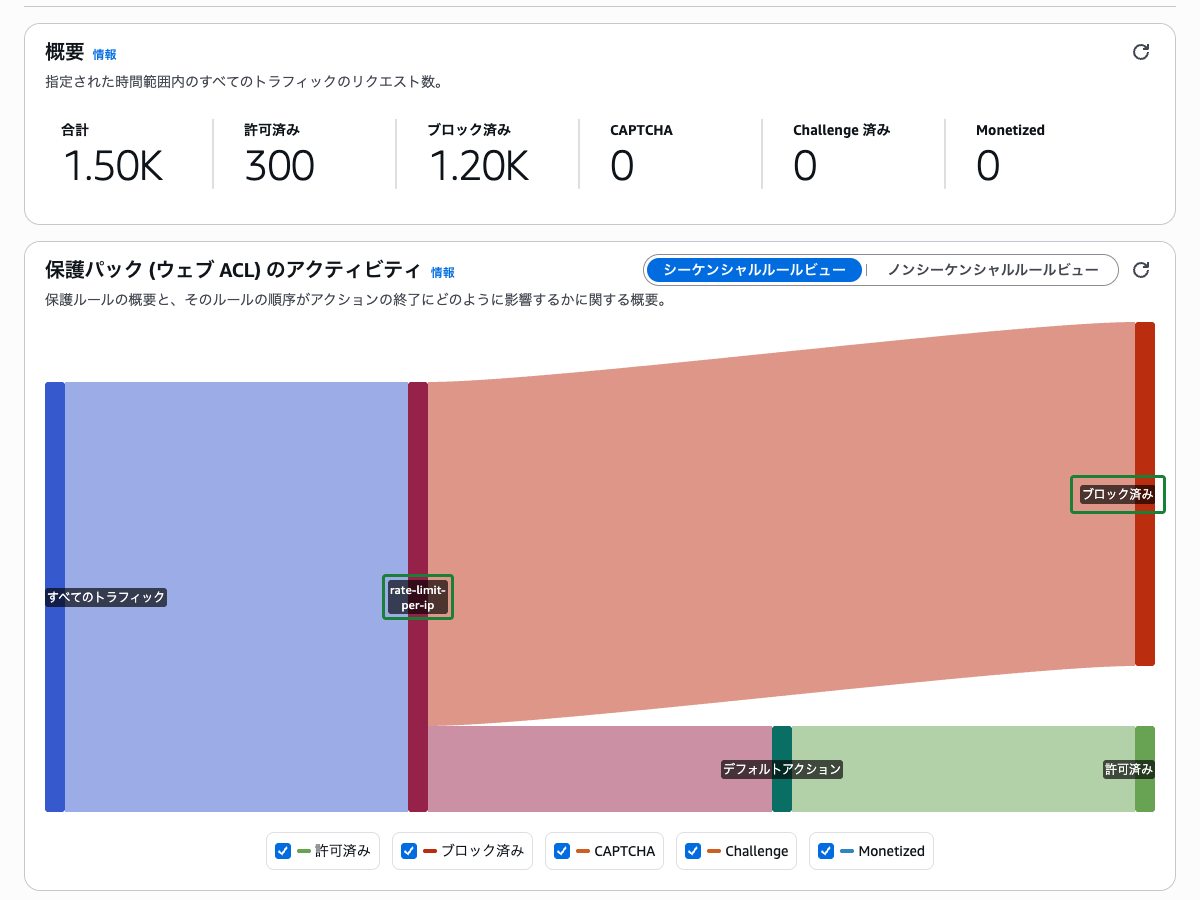
Task: Open the 情報 link beside 概要
Action: tap(105, 55)
